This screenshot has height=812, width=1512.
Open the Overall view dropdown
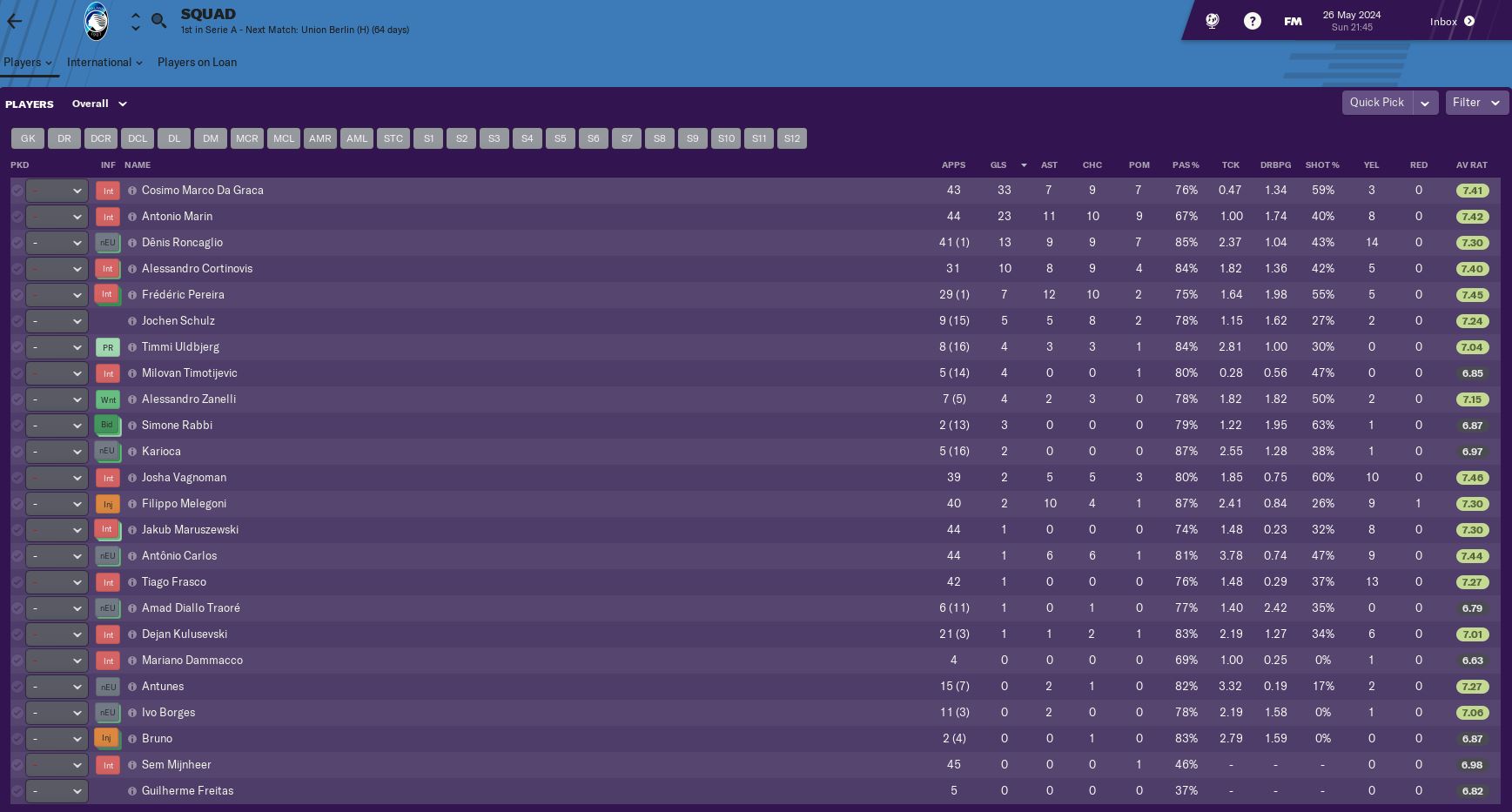[x=99, y=104]
